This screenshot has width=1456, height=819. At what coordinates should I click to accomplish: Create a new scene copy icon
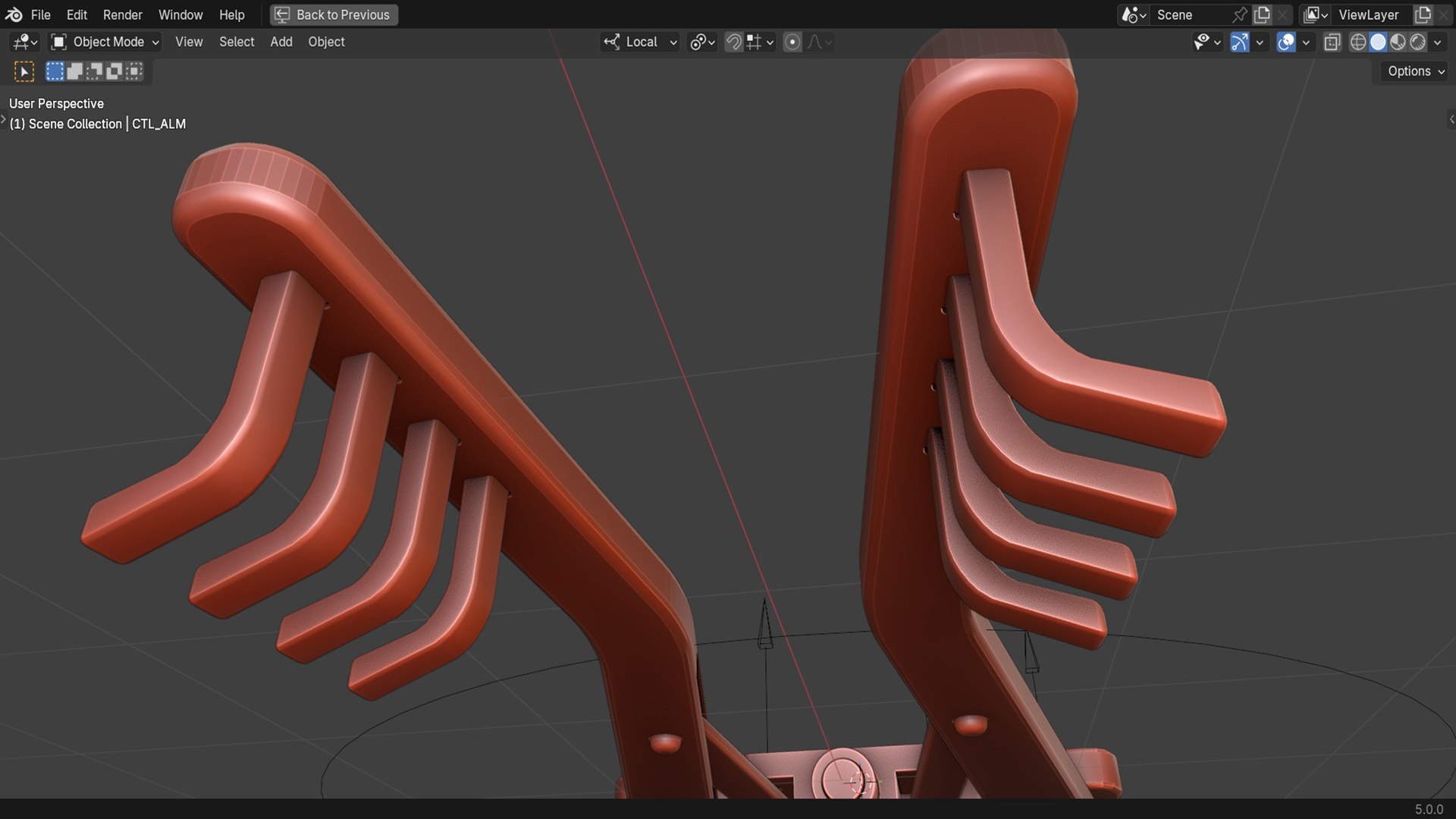tap(1262, 14)
